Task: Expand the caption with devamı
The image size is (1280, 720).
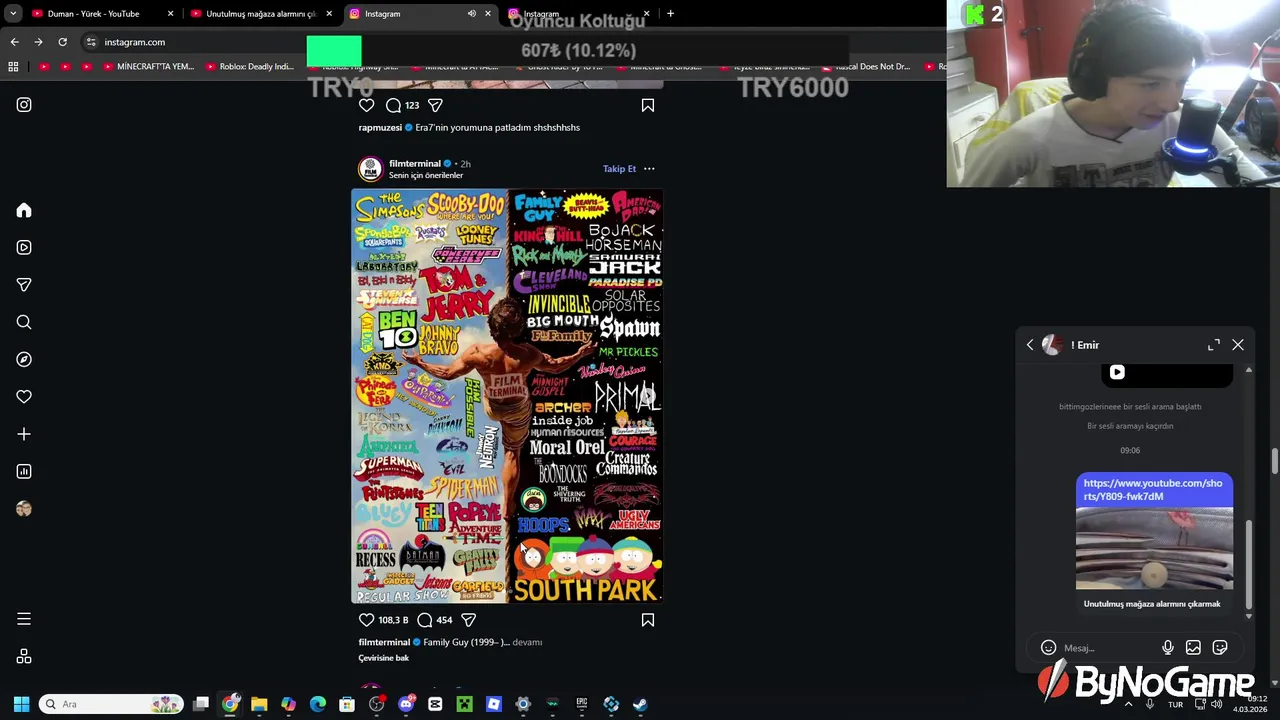Action: 527,642
